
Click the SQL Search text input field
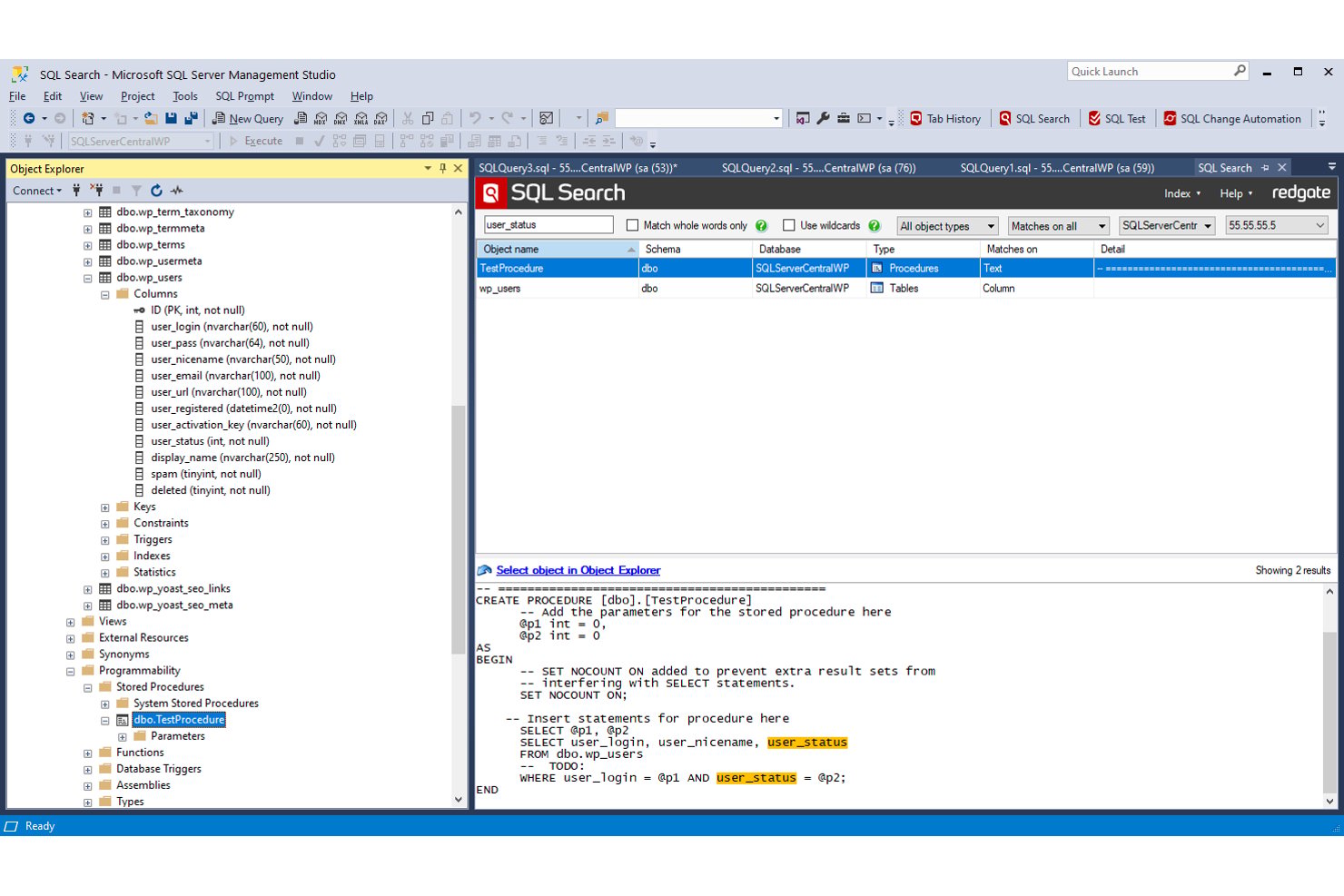pyautogui.click(x=548, y=225)
